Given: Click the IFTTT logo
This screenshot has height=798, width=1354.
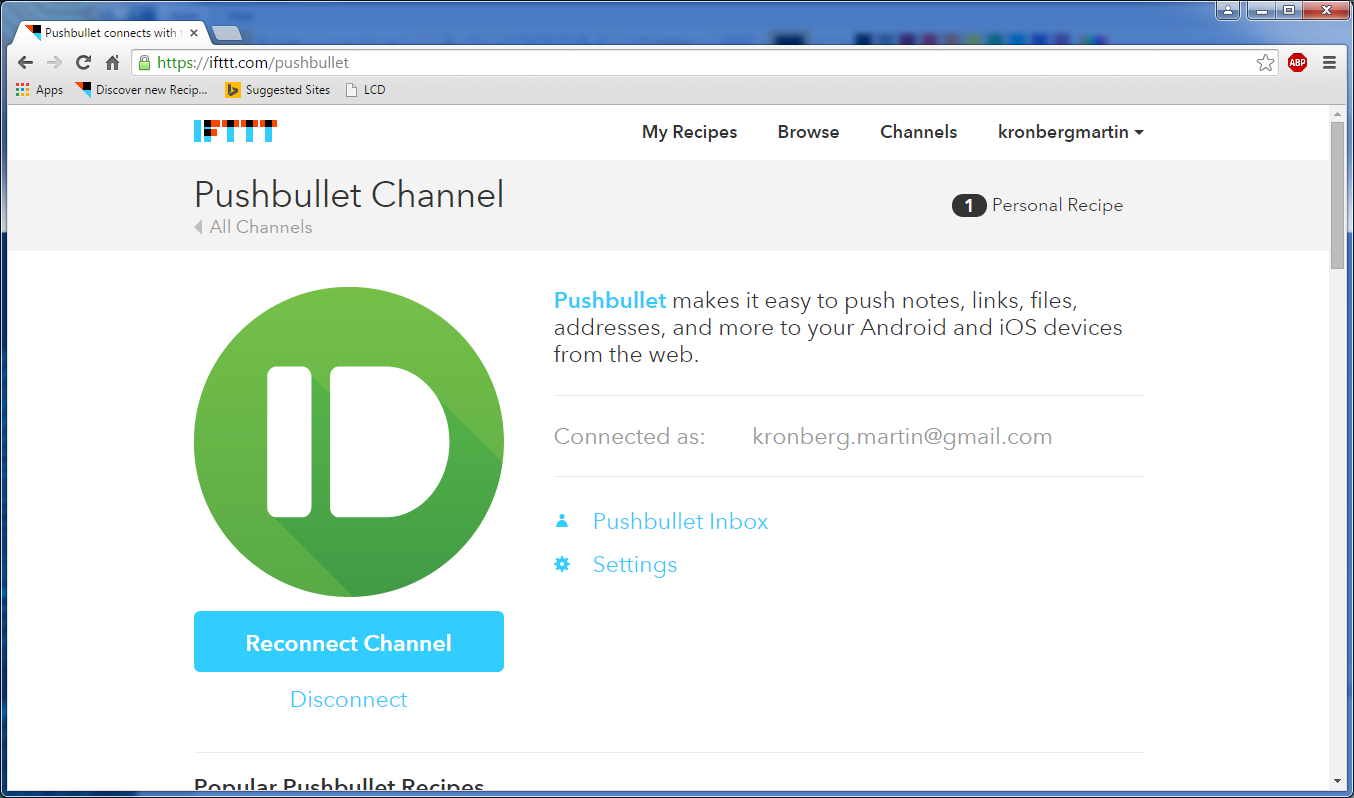Looking at the screenshot, I should point(235,131).
